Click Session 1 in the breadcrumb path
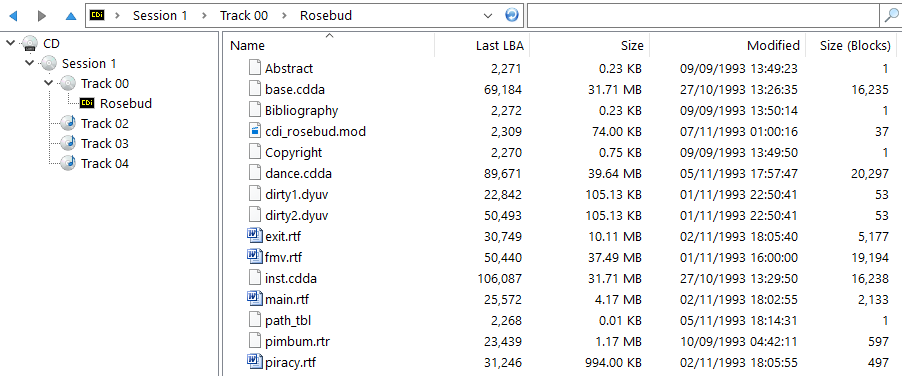This screenshot has height=376, width=902. click(160, 16)
